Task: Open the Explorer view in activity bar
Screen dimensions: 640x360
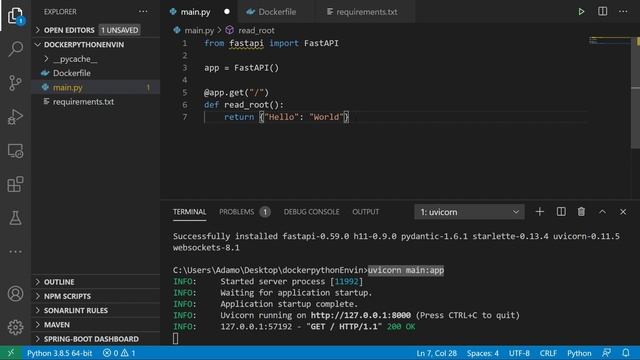Action: [x=16, y=16]
